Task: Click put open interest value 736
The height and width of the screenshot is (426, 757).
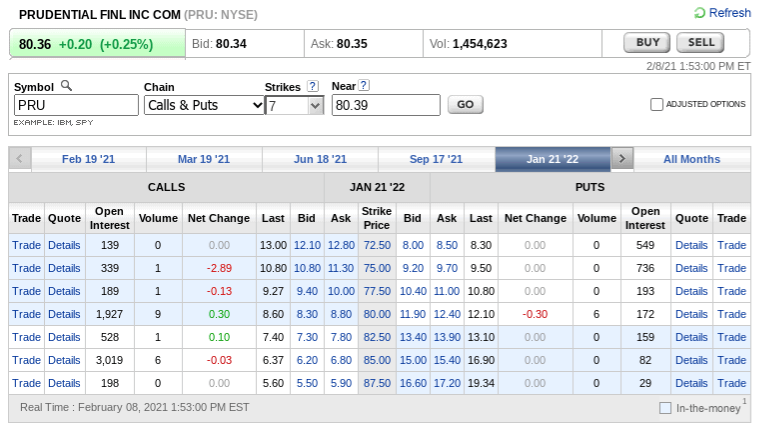Action: [645, 268]
